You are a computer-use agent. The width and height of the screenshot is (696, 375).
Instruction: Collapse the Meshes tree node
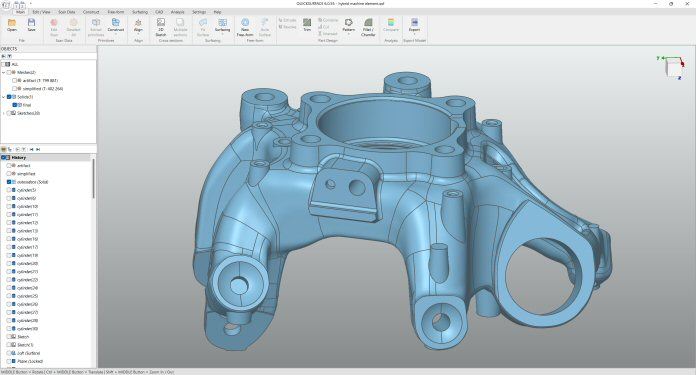pyautogui.click(x=4, y=72)
